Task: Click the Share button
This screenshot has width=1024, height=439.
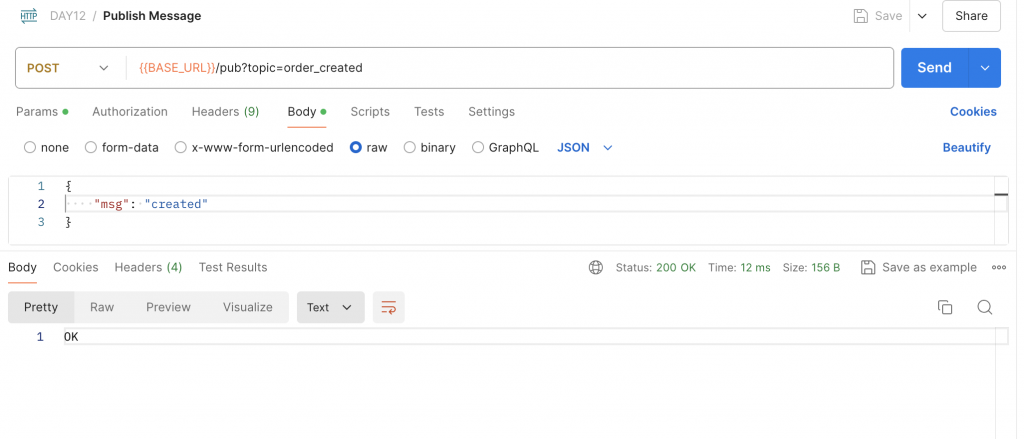Action: click(x=971, y=16)
